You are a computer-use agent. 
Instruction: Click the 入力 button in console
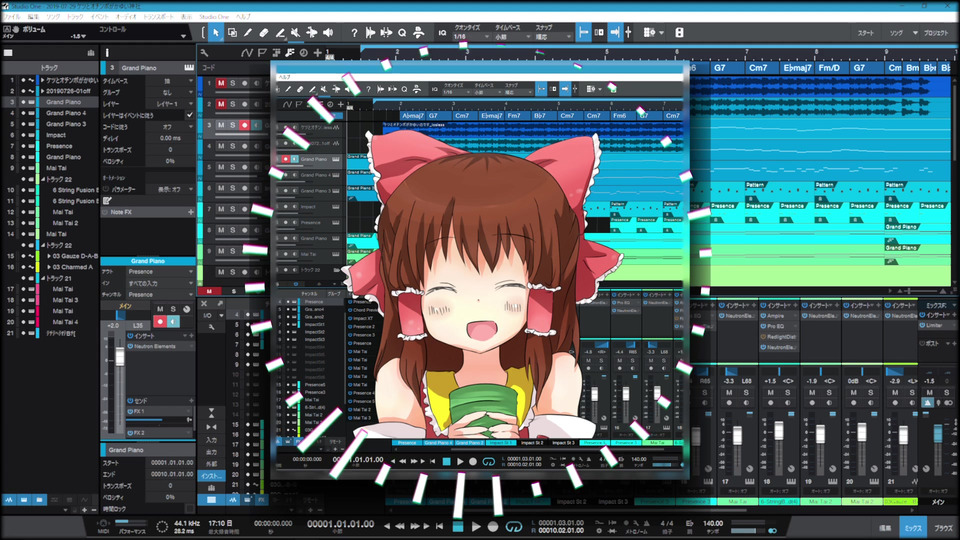211,440
